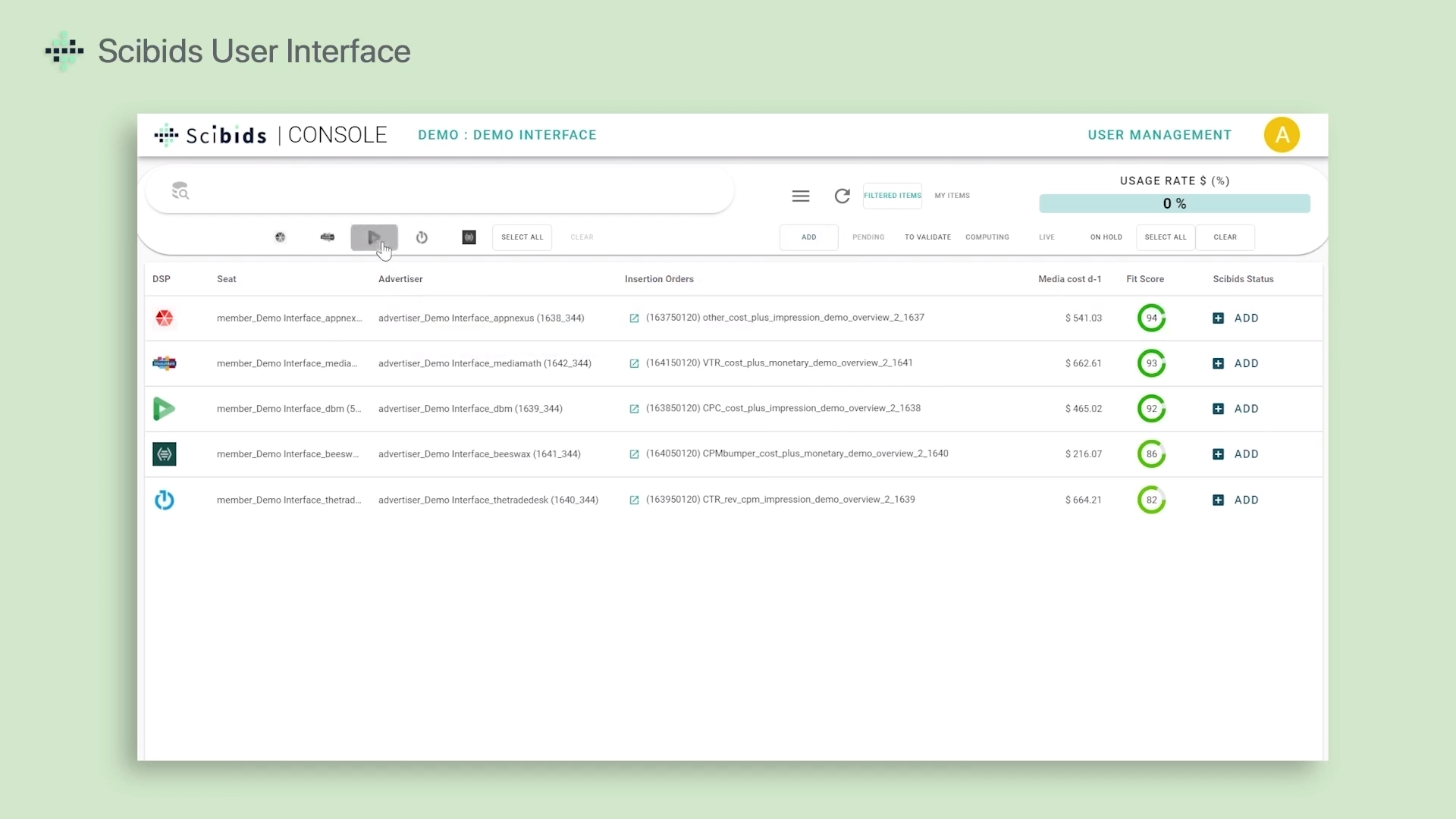Open the hamburger menu icon

tap(801, 196)
